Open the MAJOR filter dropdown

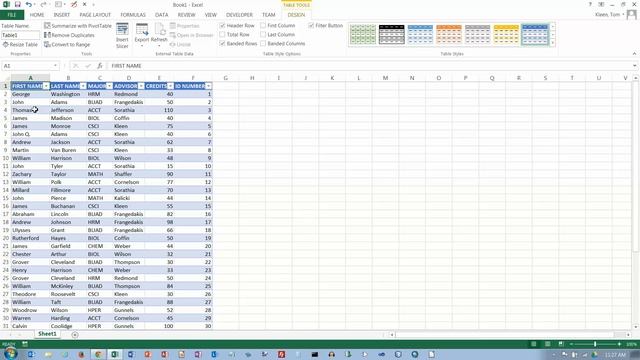click(109, 86)
